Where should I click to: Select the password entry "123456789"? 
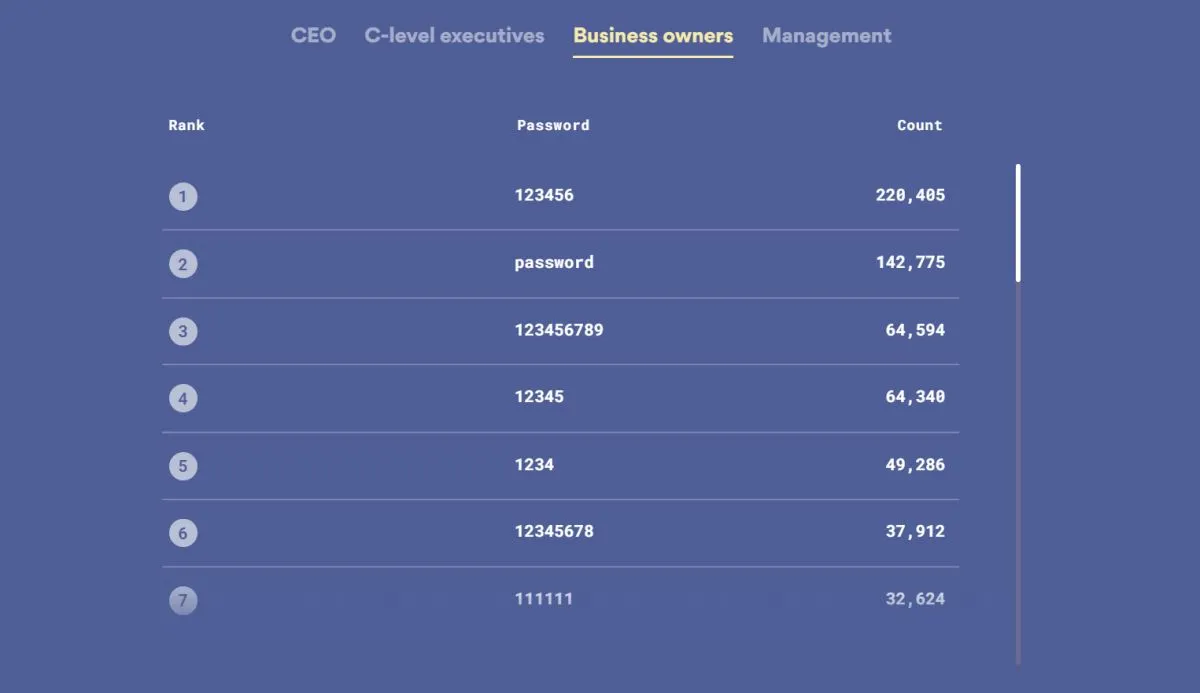coord(559,330)
